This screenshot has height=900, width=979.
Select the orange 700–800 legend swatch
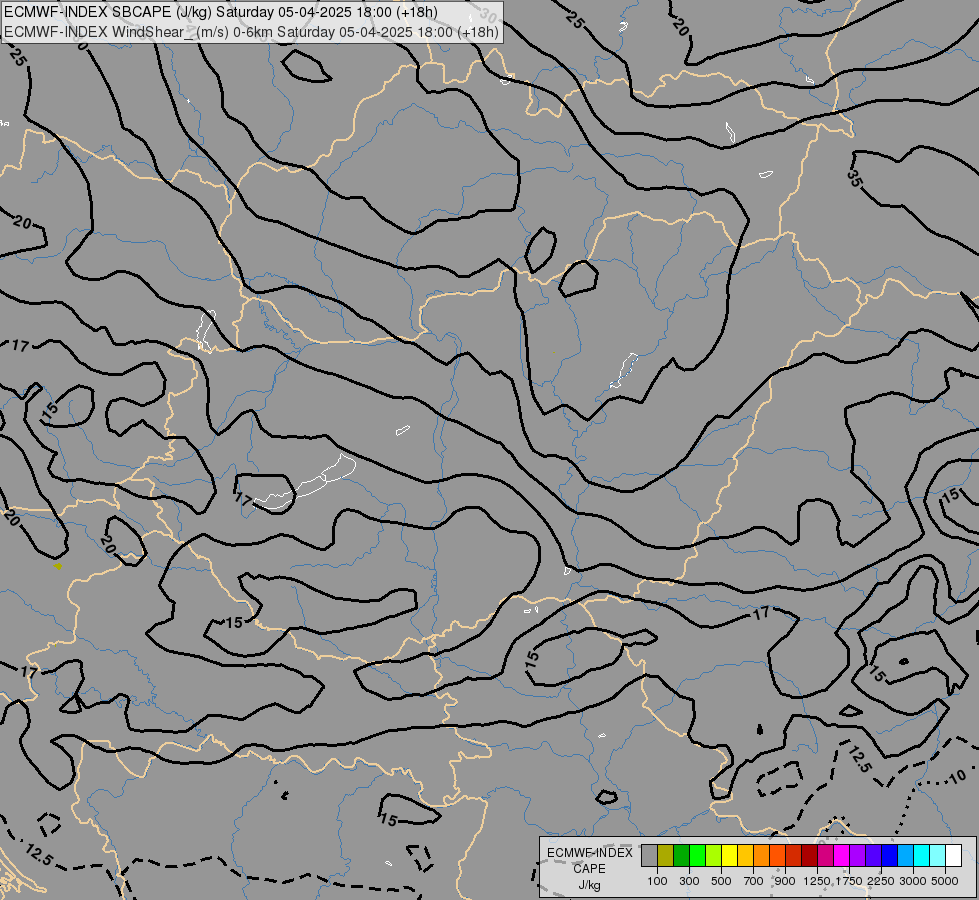pos(761,855)
